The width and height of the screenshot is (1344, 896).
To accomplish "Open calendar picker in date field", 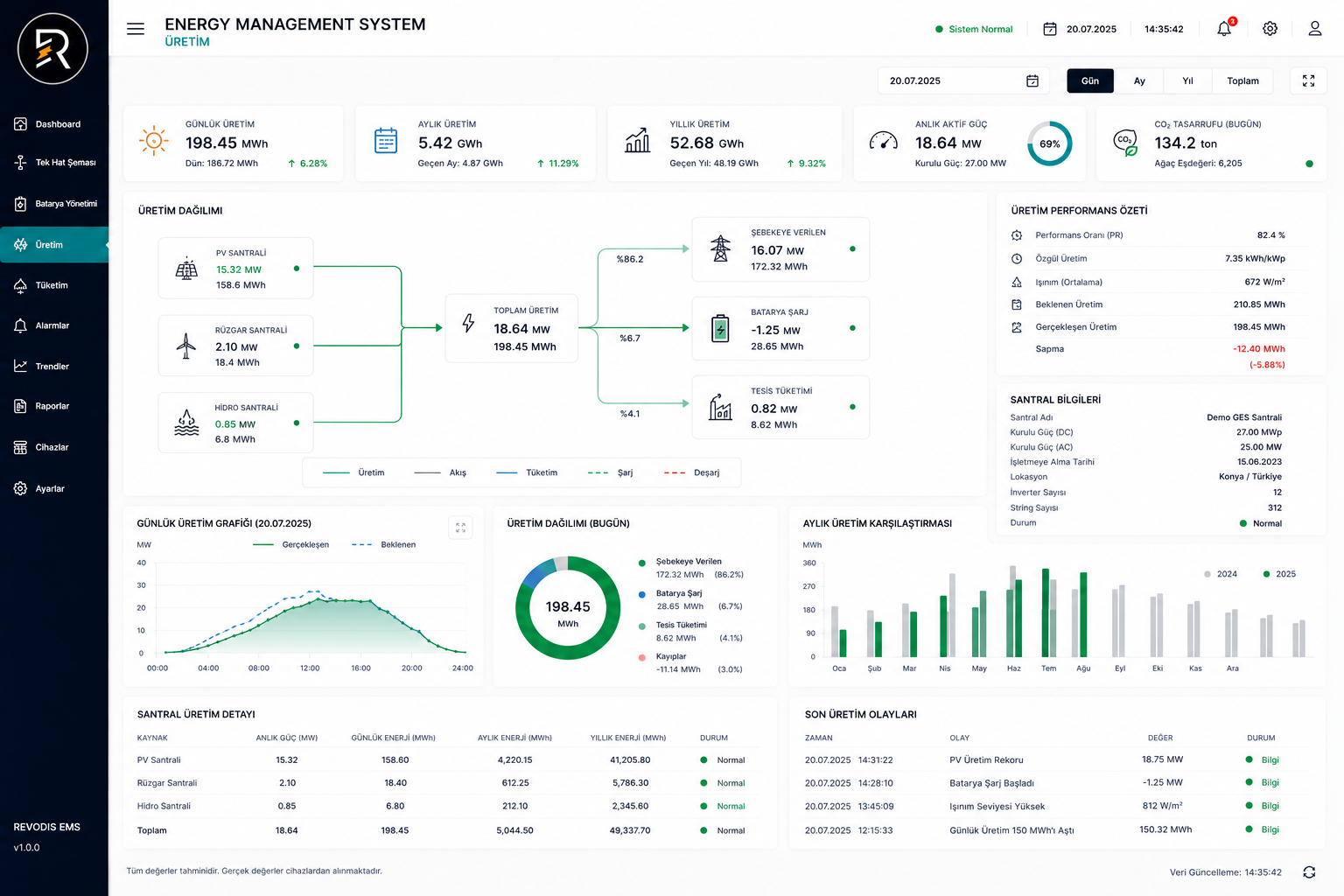I will (1032, 80).
